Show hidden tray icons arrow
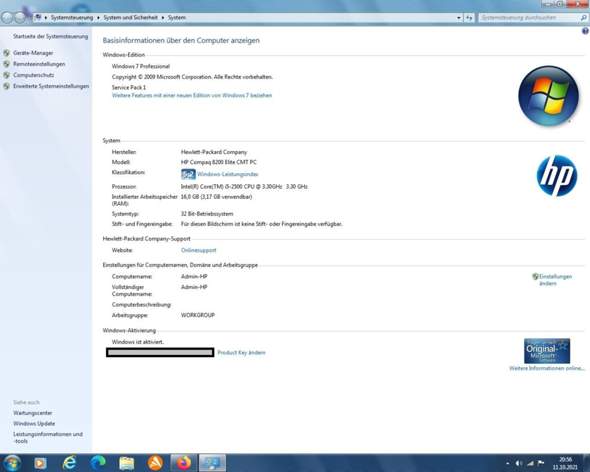590x472 pixels. tap(508, 463)
